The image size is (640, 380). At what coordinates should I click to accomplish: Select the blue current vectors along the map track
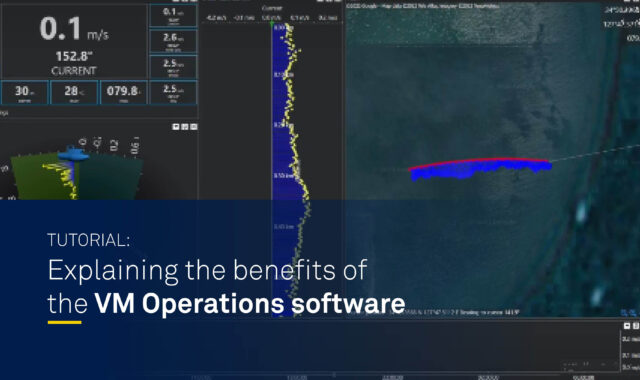(481, 170)
